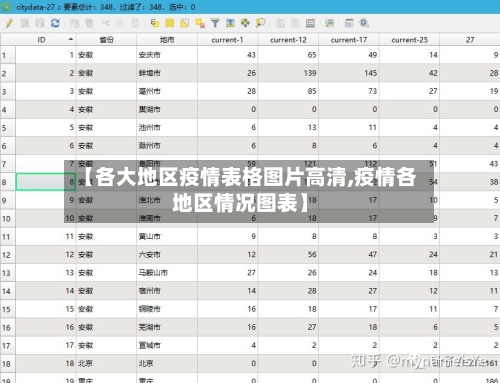Click the cut scissors icon

(x=105, y=23)
